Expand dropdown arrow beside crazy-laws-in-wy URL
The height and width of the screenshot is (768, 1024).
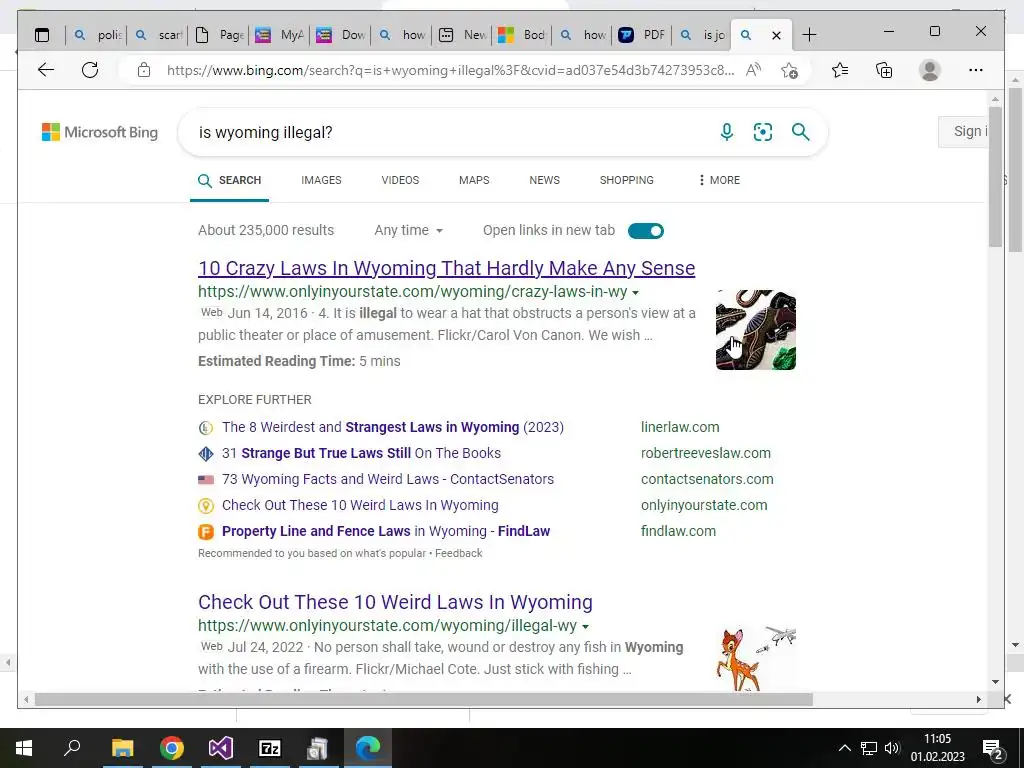[x=635, y=293]
